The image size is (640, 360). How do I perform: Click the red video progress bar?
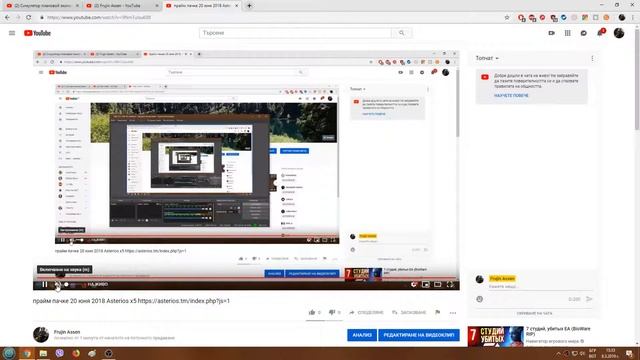click(x=246, y=278)
